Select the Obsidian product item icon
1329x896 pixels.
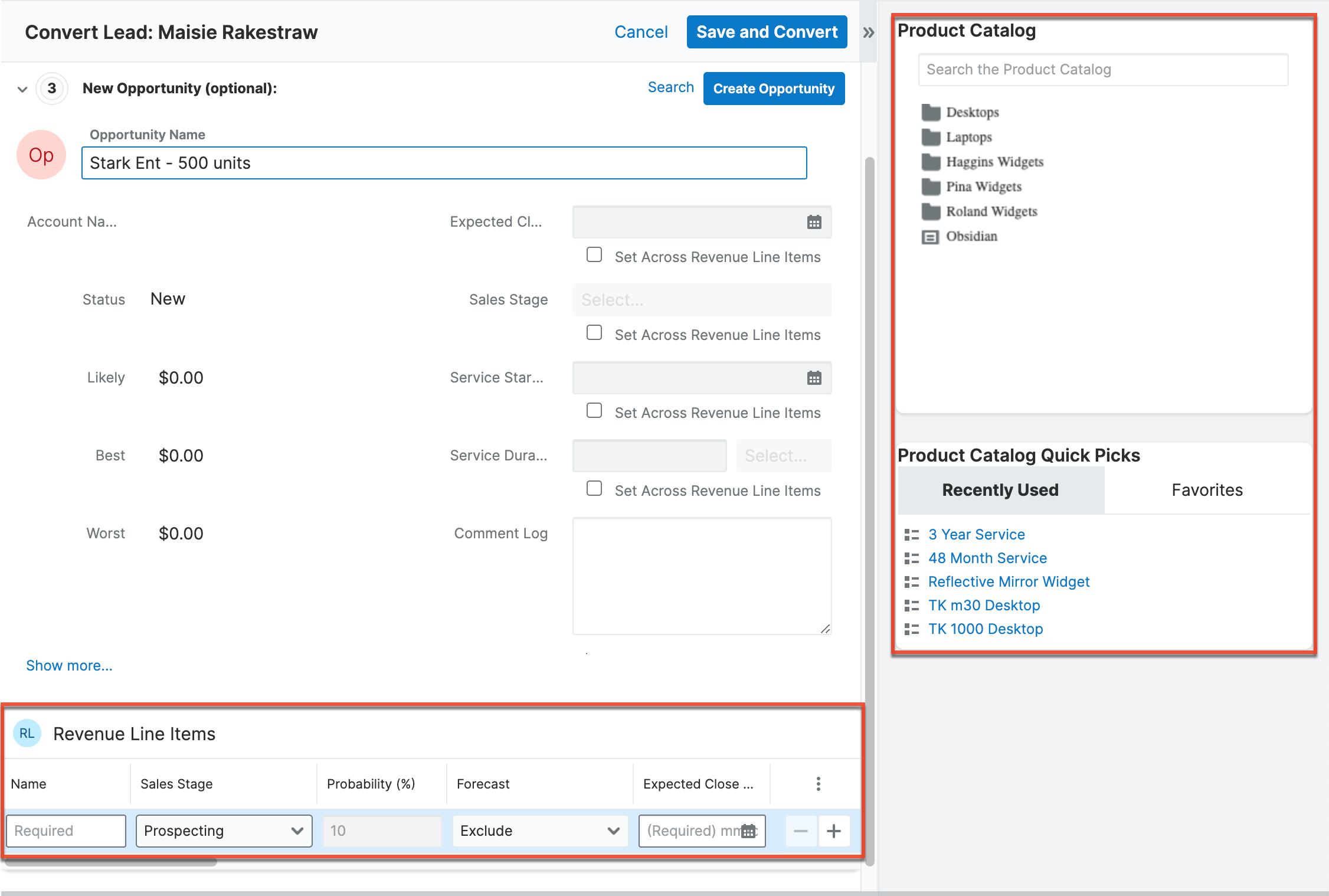coord(931,237)
